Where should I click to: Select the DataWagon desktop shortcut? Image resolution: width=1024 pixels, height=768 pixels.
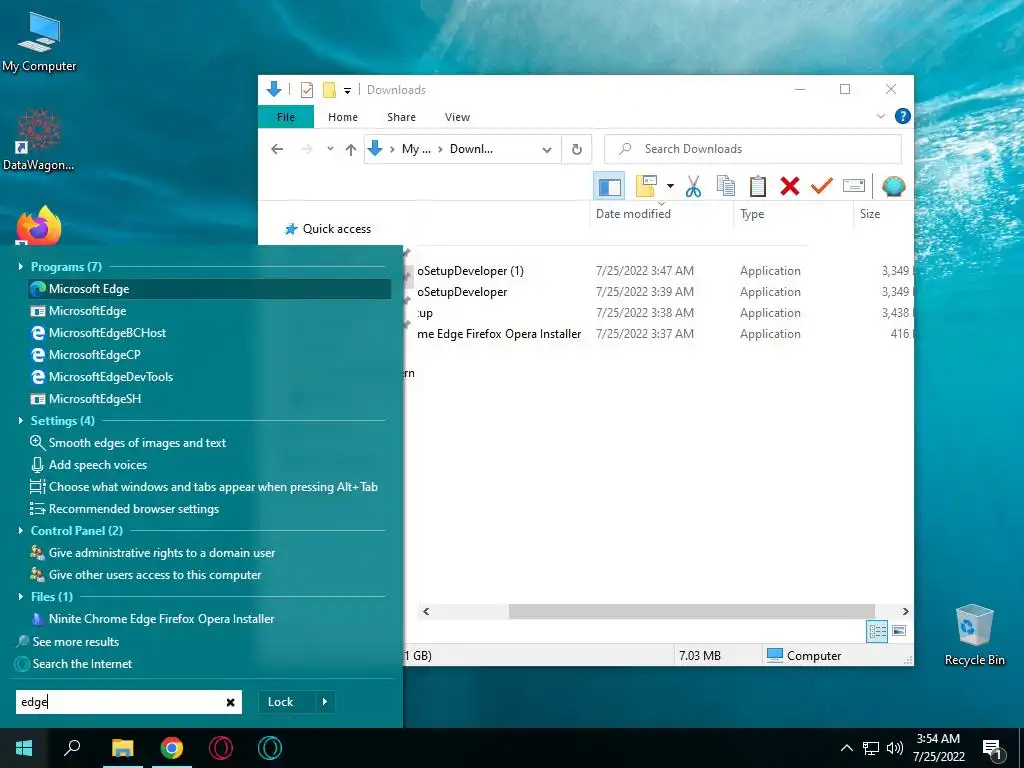pyautogui.click(x=39, y=140)
